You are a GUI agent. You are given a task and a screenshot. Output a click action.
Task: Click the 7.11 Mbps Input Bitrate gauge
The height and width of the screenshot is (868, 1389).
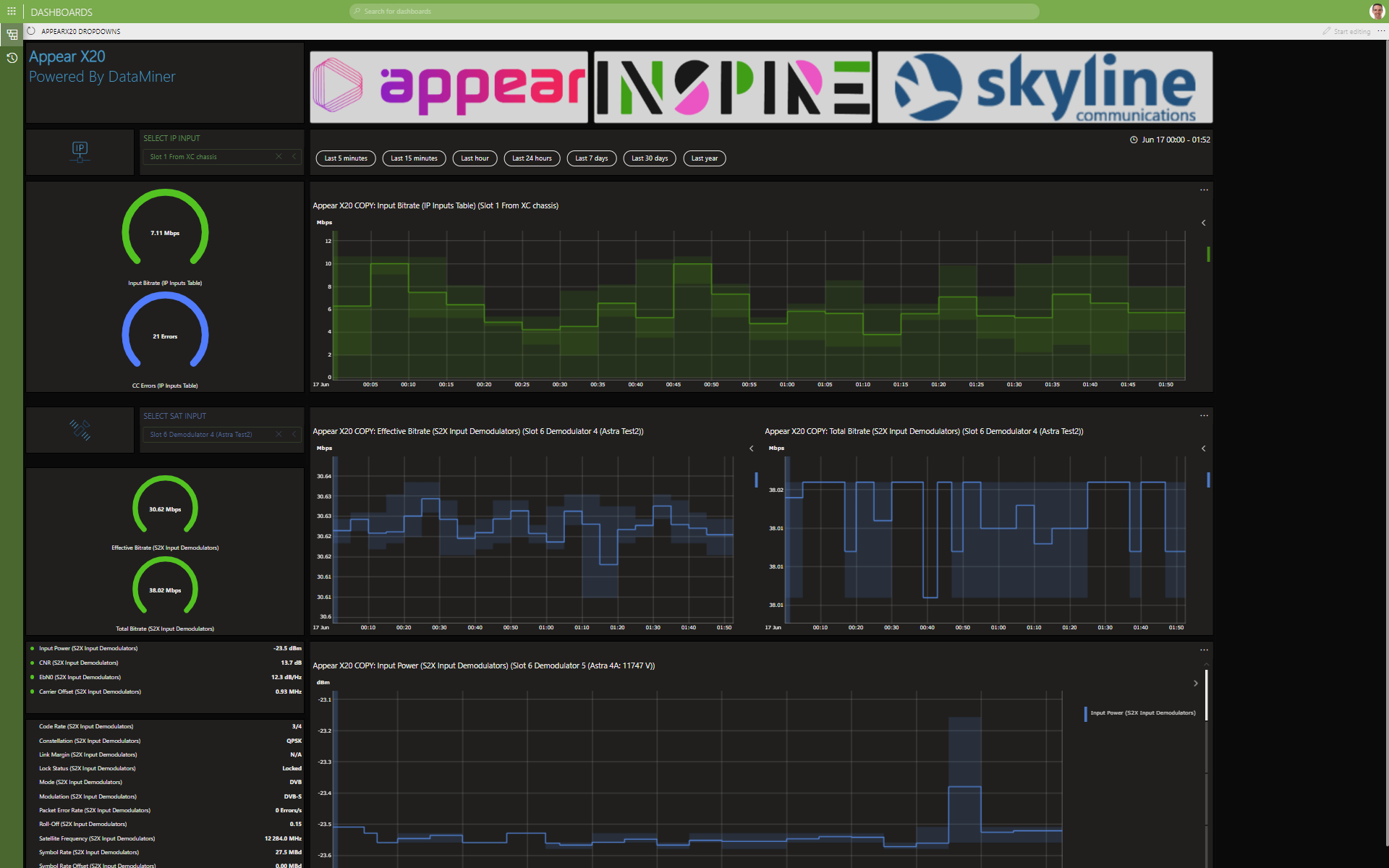pyautogui.click(x=165, y=227)
